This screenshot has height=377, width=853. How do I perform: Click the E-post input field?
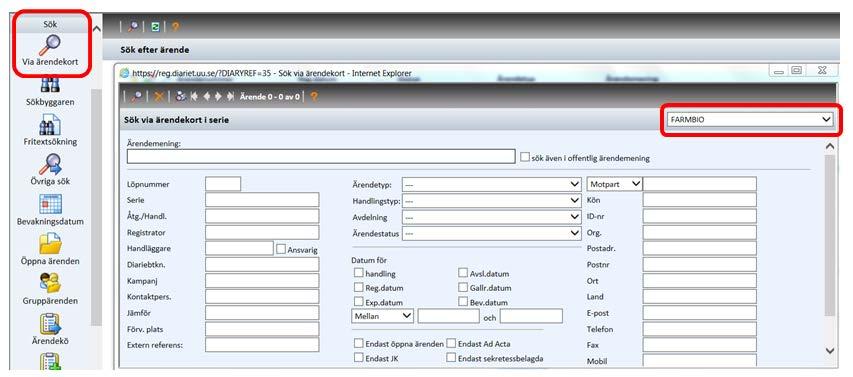700,313
